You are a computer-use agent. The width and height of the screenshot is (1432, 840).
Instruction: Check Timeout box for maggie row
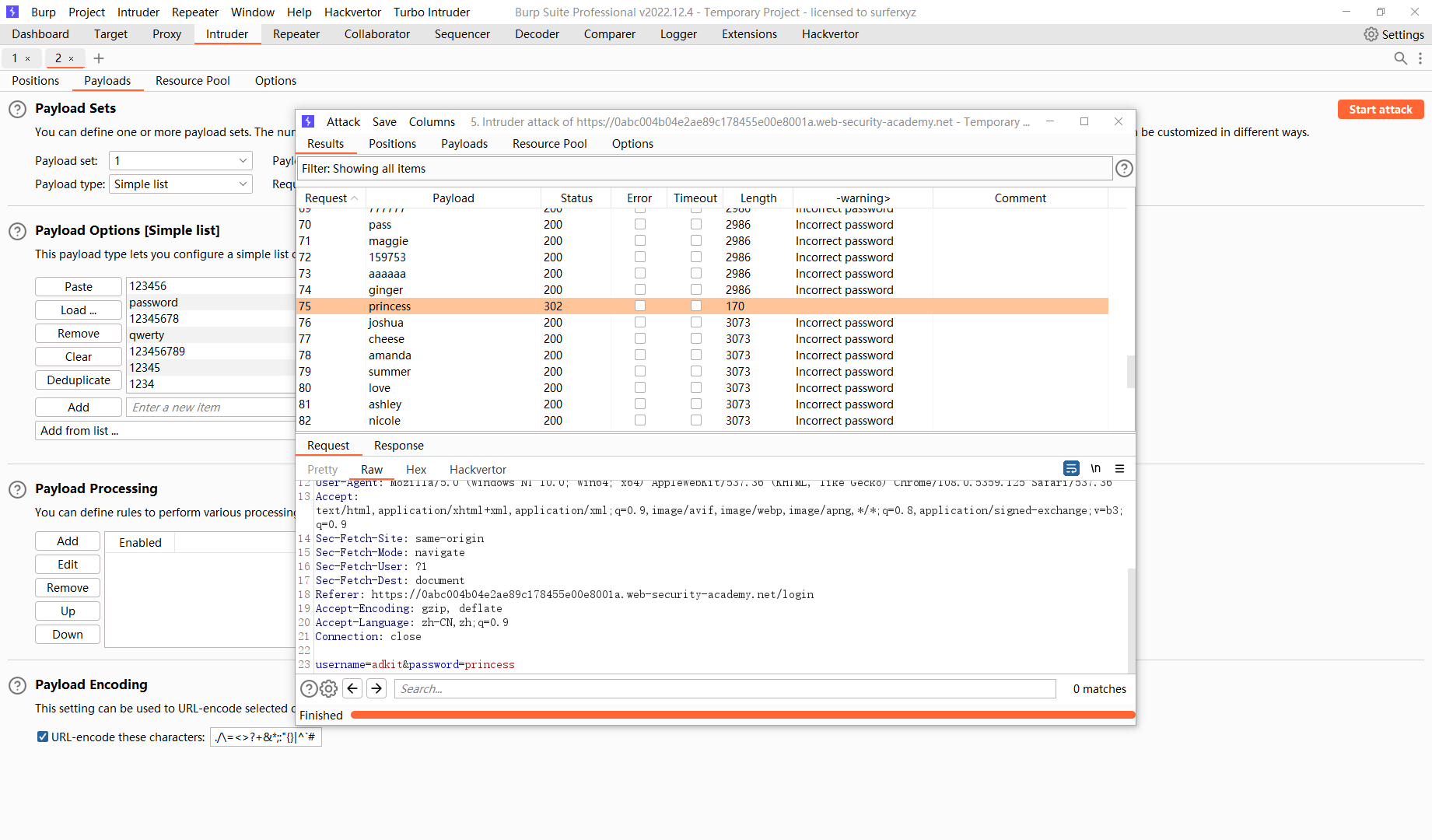tap(696, 240)
